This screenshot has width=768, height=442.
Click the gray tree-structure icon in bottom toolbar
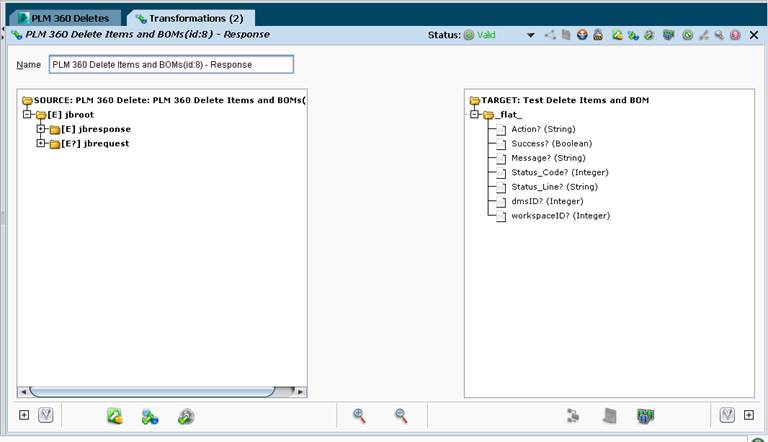point(573,416)
